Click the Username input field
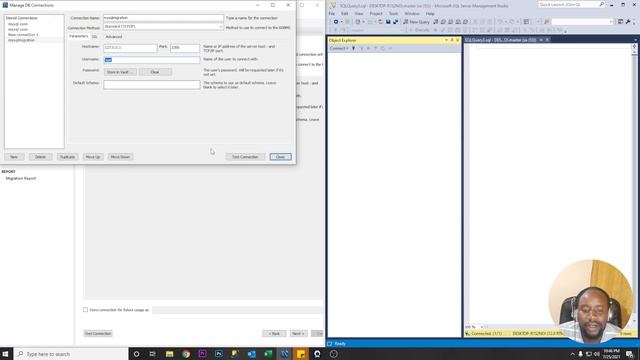 (152, 60)
